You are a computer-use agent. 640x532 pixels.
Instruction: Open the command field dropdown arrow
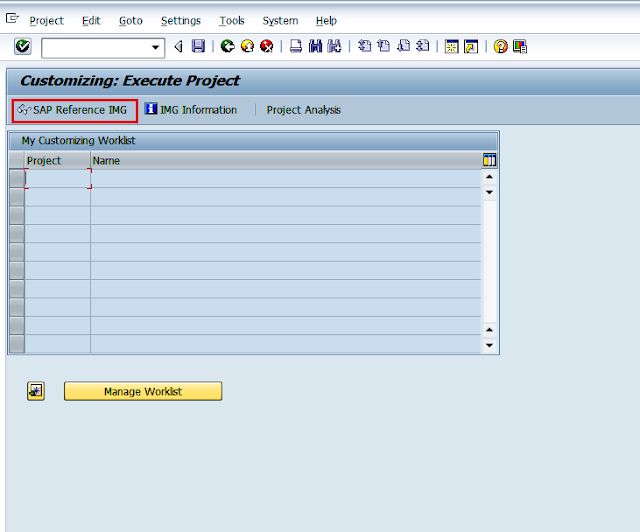click(155, 47)
